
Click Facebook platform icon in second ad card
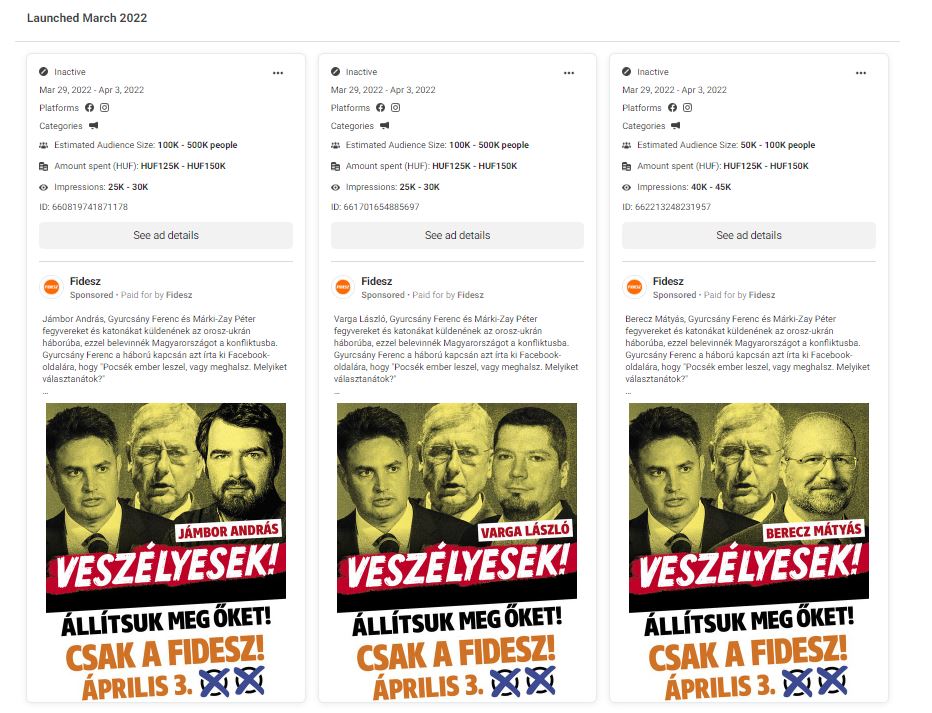pos(380,108)
